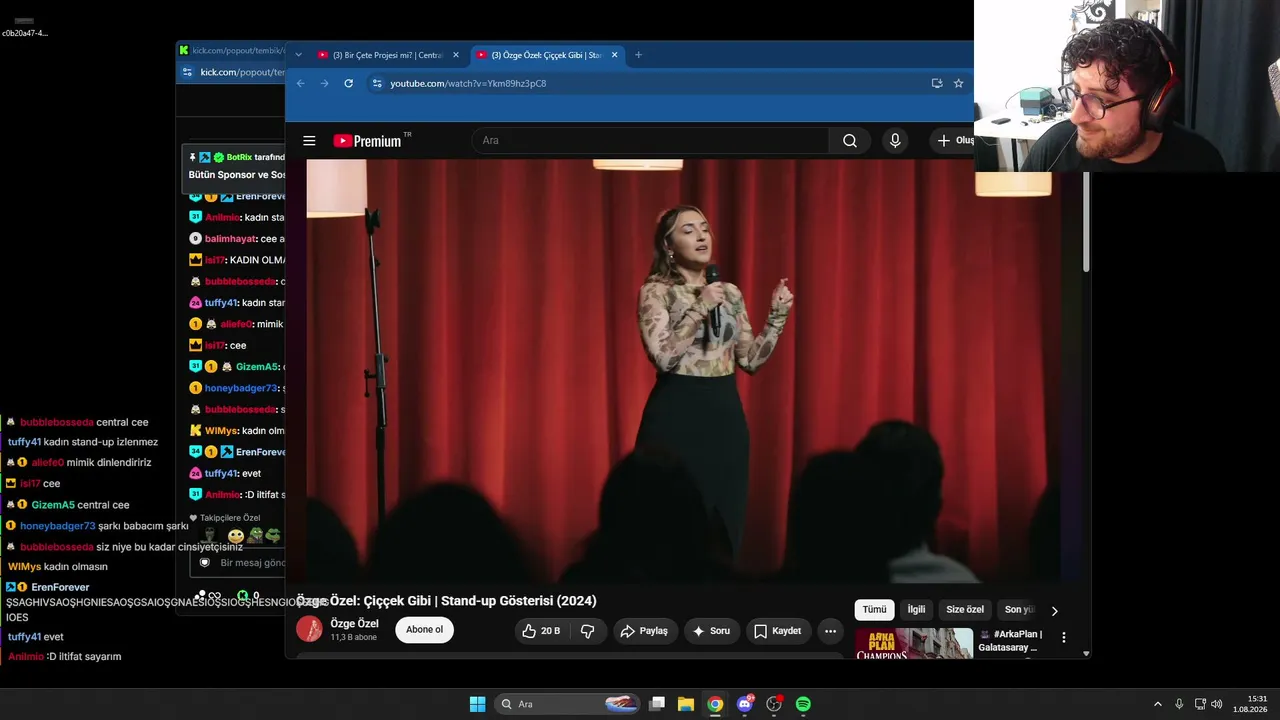
Task: Open Özge Özel's channel avatar
Action: [x=310, y=629]
